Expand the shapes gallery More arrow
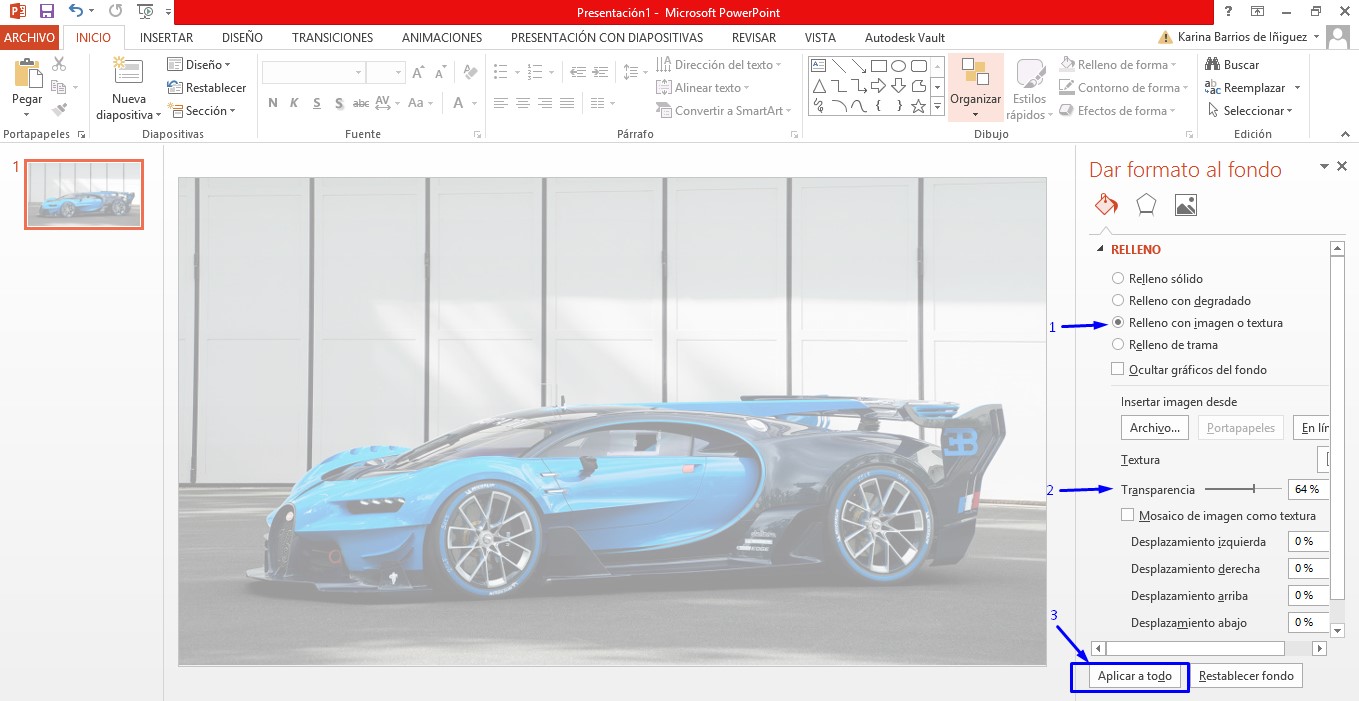 coord(938,106)
